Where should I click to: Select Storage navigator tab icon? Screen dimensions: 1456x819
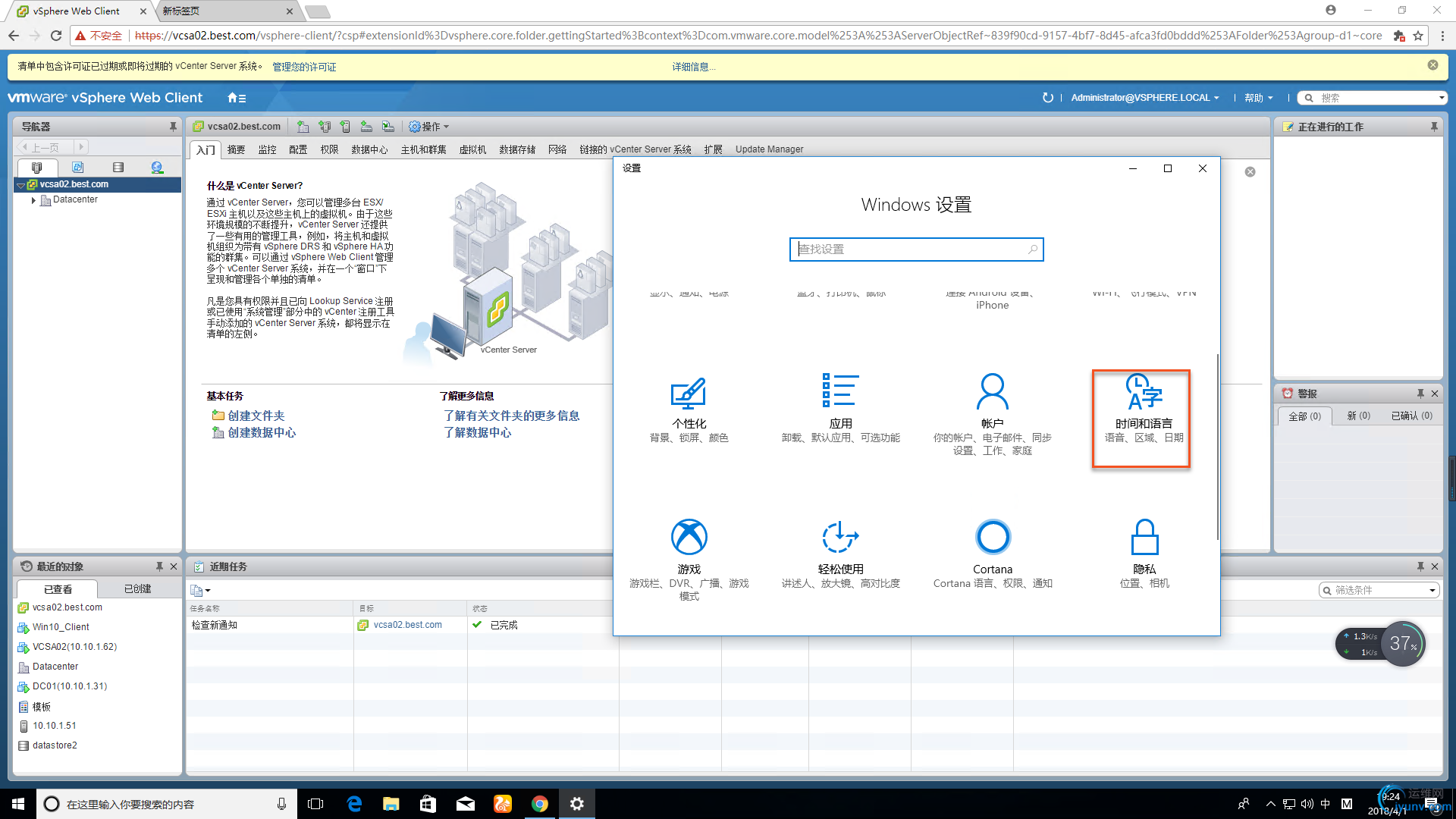pos(118,168)
